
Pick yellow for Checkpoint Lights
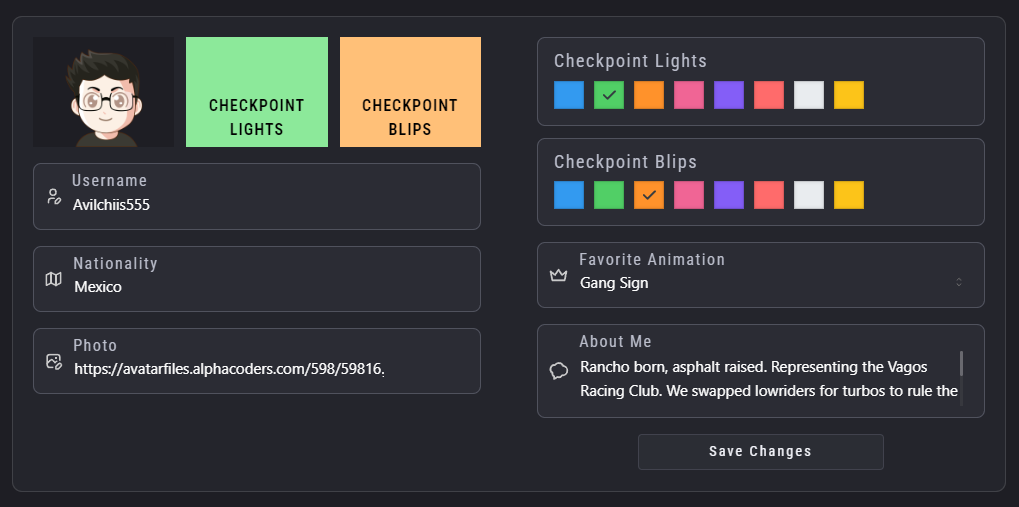click(849, 95)
